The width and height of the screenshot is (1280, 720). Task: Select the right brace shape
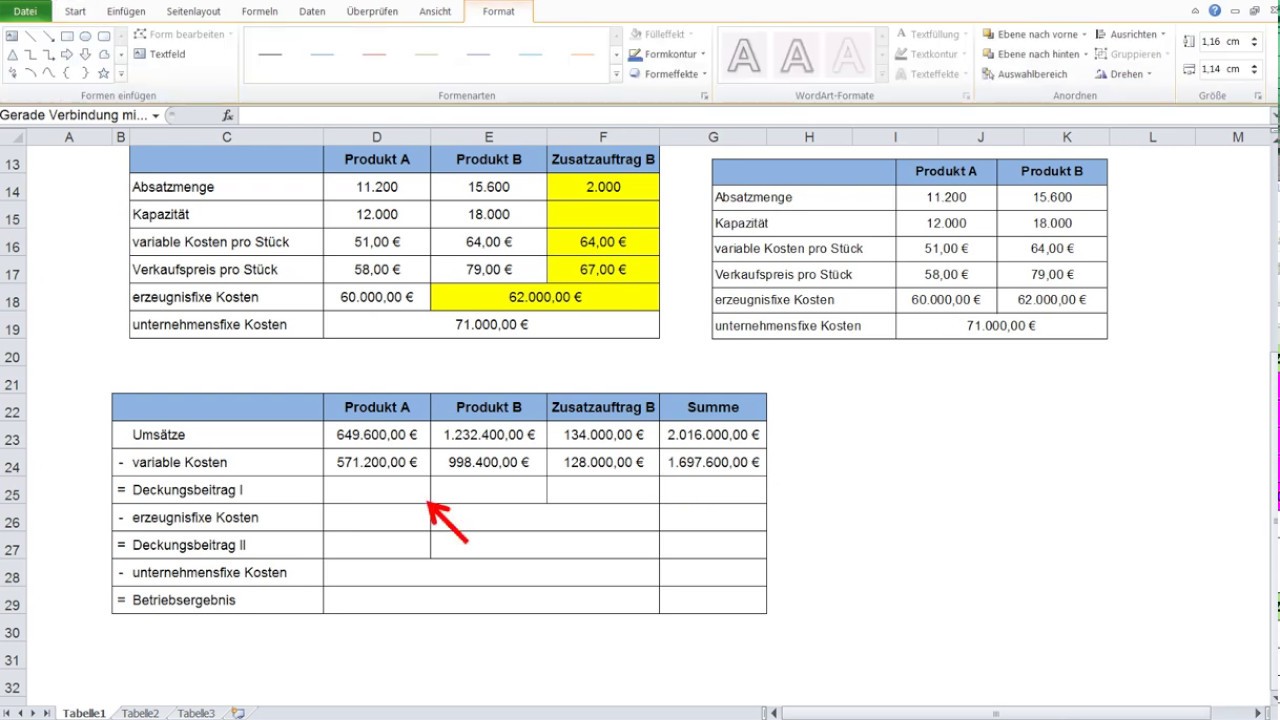(84, 73)
